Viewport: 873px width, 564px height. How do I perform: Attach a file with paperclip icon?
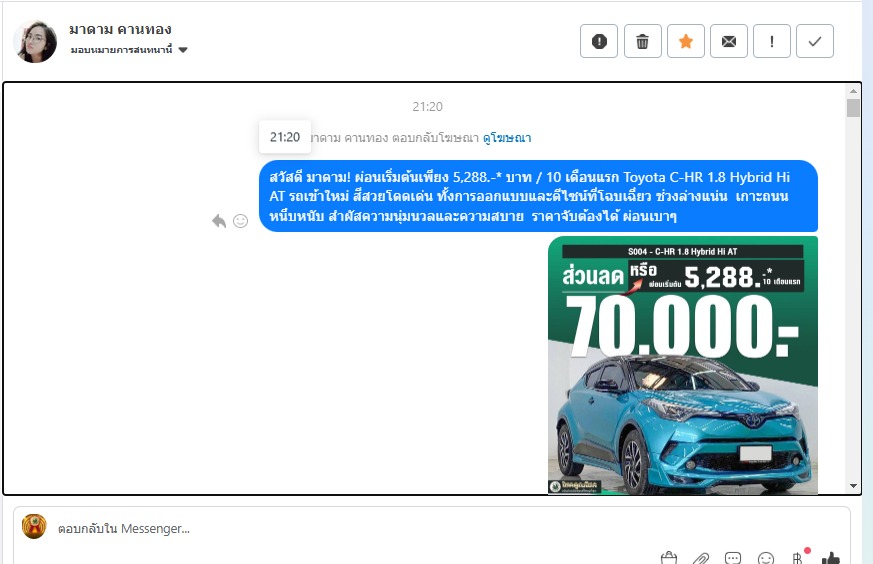(701, 558)
